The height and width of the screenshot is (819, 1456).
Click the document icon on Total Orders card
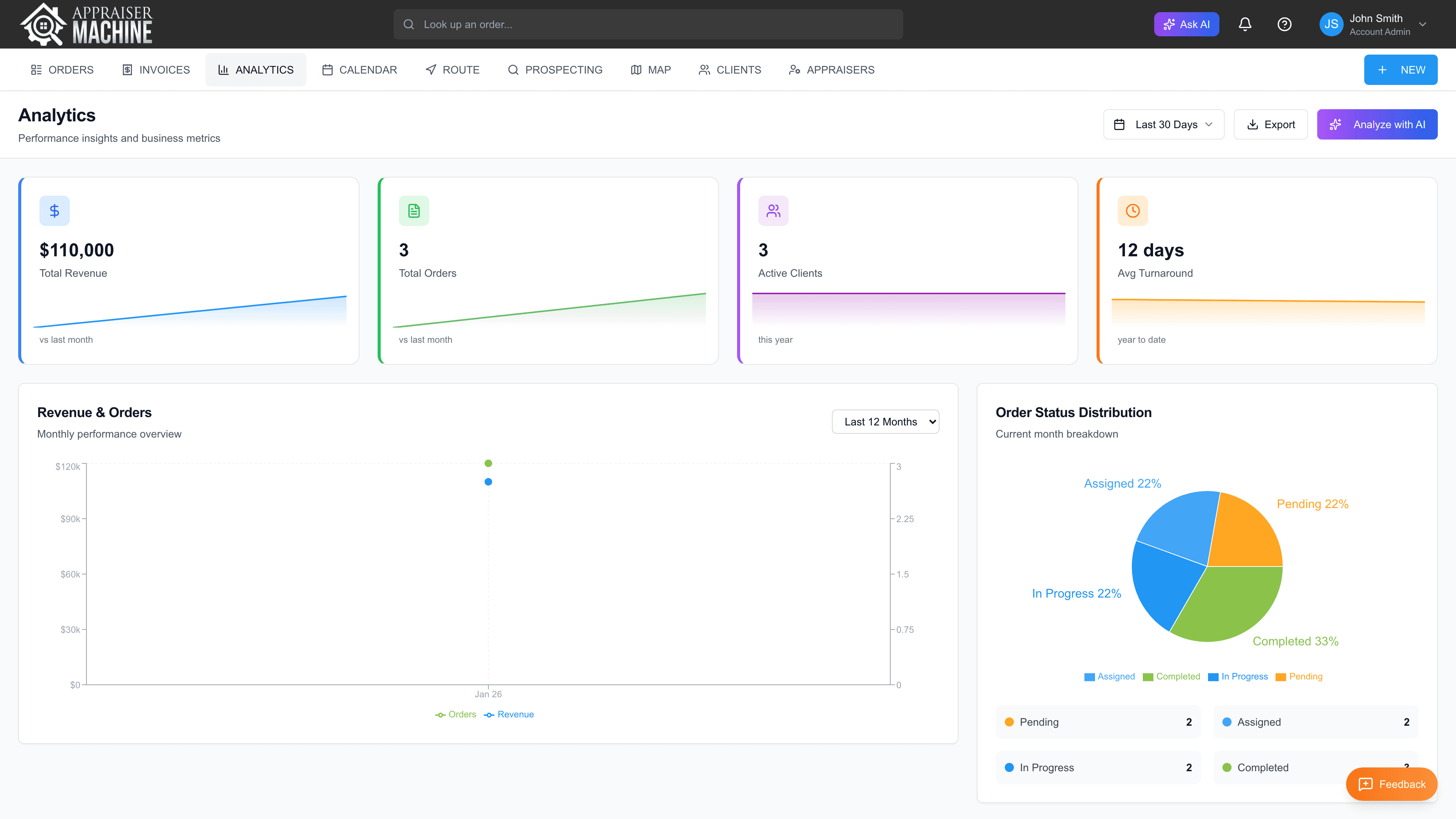(x=414, y=210)
